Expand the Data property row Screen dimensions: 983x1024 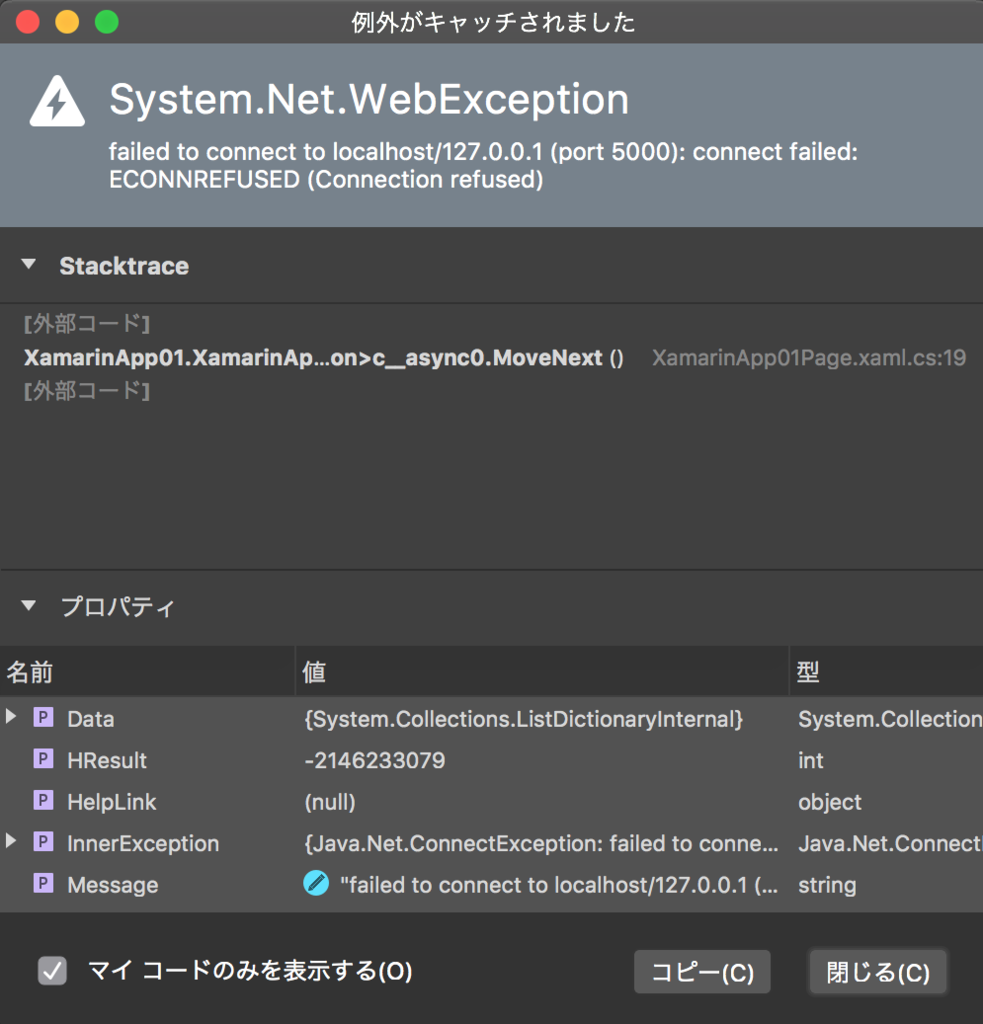(x=10, y=716)
